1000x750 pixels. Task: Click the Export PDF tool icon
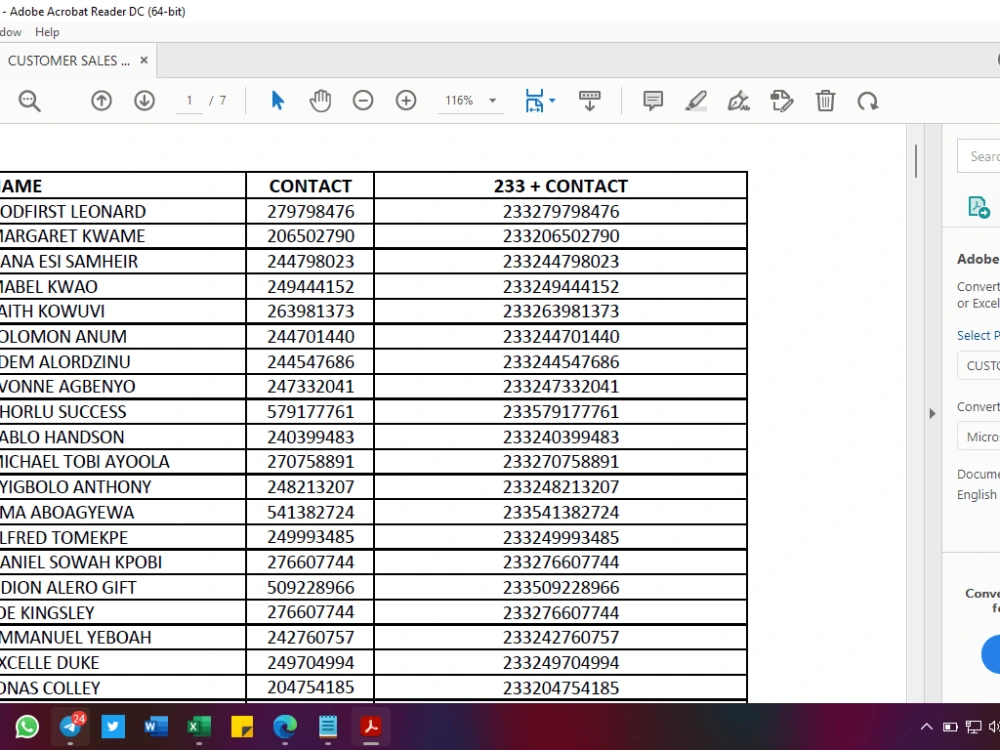coord(978,207)
